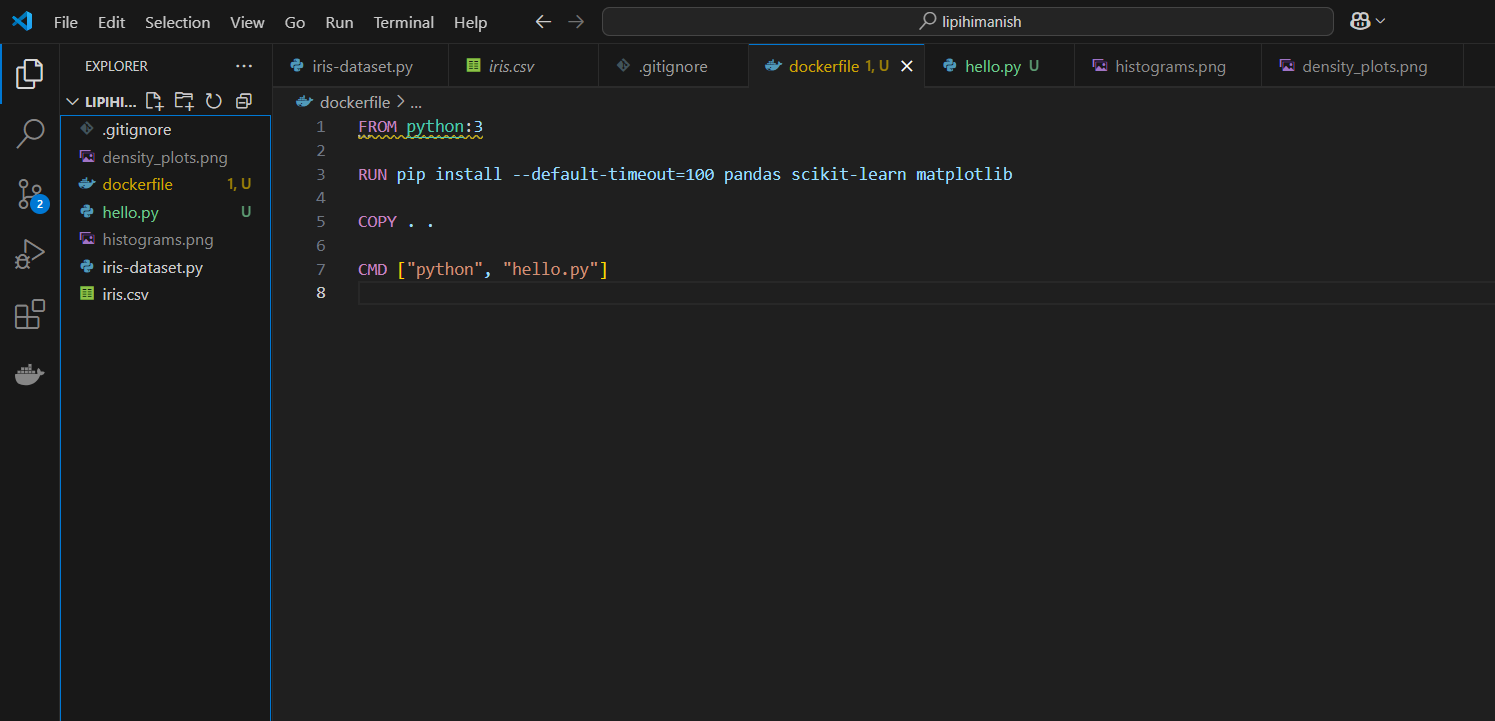Click the RUN keyword on line 3

pos(373,174)
